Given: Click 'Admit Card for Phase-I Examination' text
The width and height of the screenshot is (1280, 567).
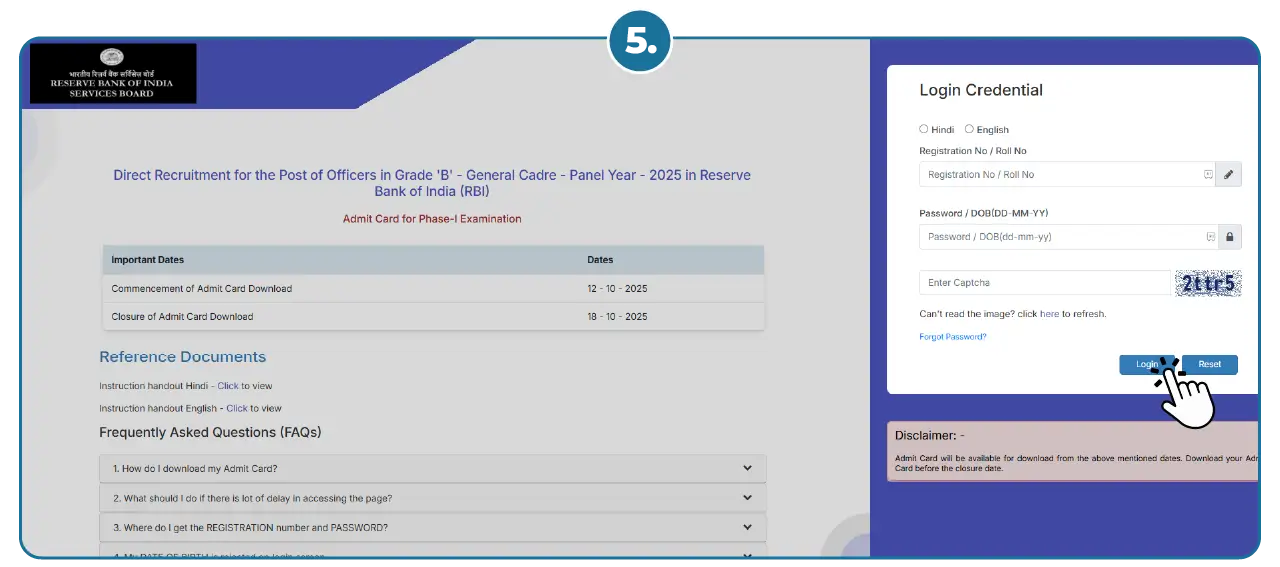Looking at the screenshot, I should [x=432, y=219].
